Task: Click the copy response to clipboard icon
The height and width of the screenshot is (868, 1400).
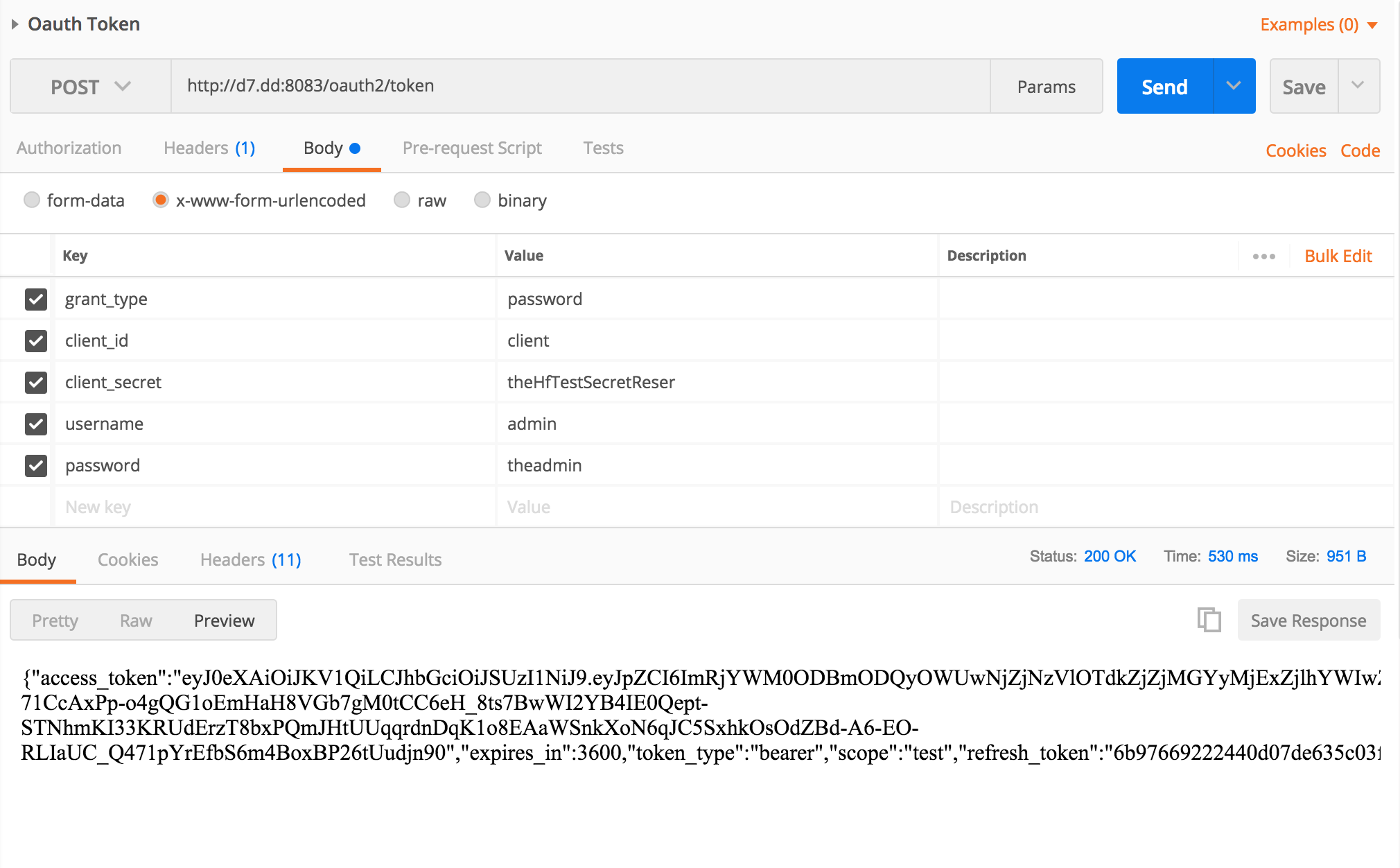Action: coord(1209,620)
